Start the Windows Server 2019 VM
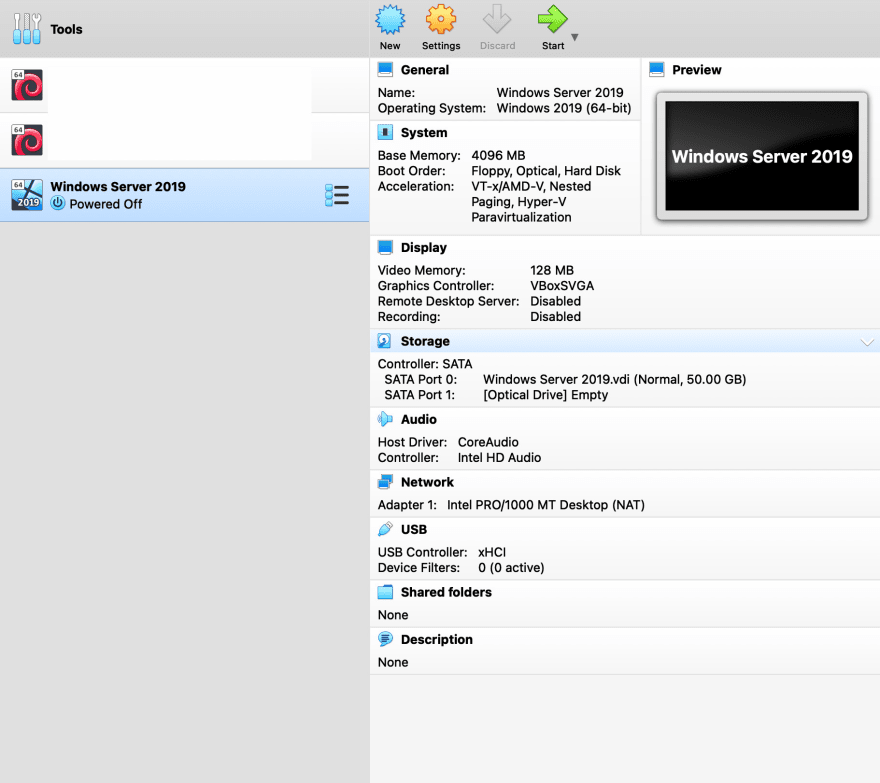The width and height of the screenshot is (880, 783). tap(553, 27)
